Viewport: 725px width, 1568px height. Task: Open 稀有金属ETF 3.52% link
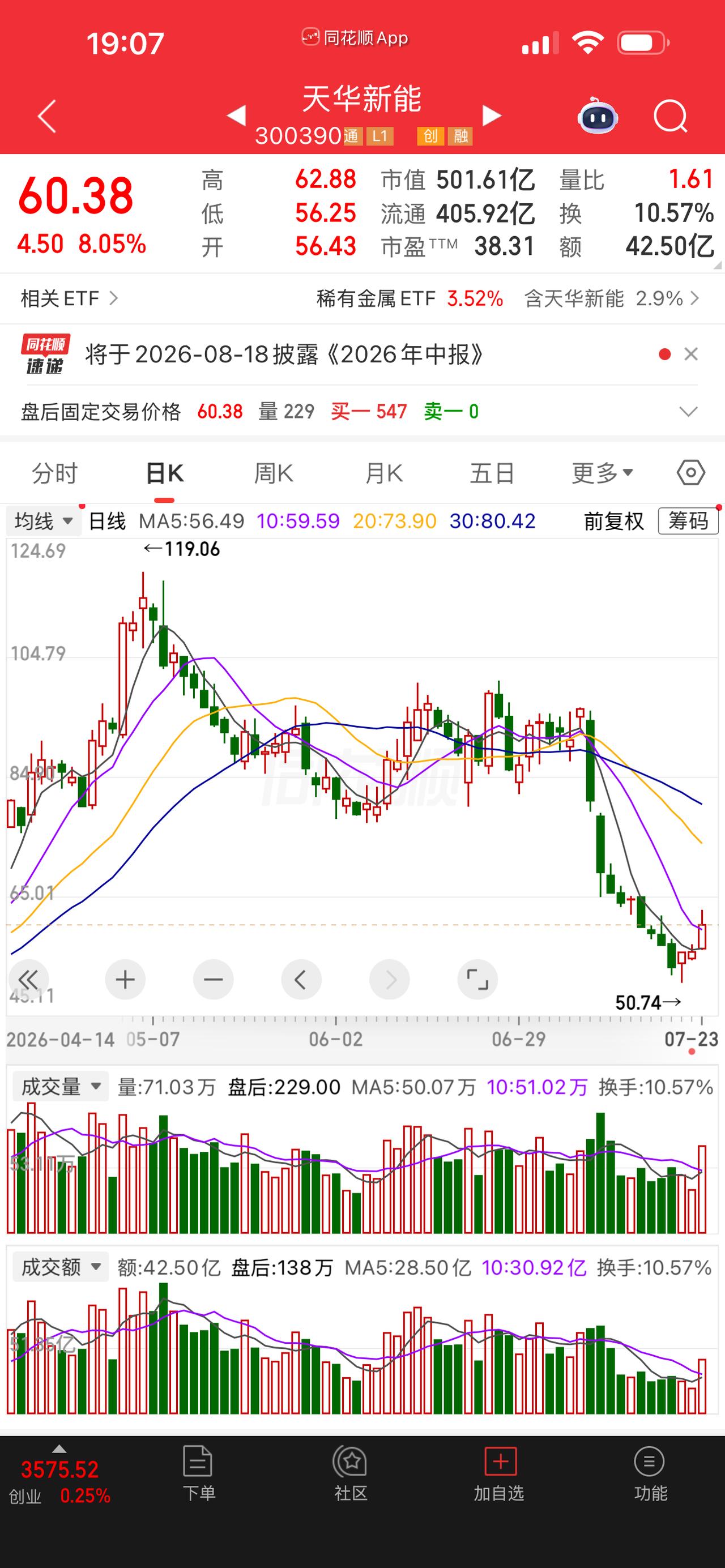point(410,298)
